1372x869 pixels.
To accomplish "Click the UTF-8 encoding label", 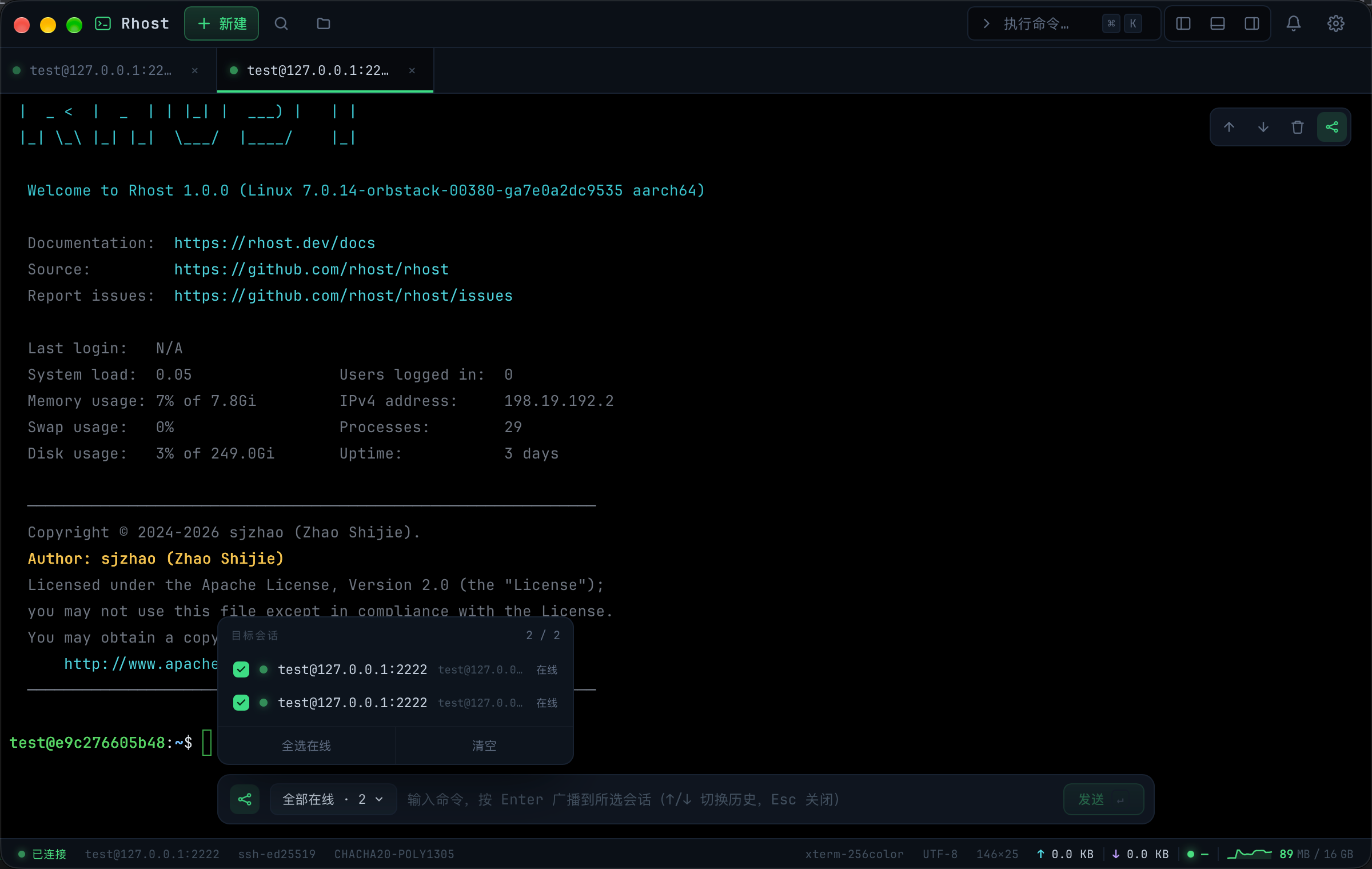I will point(940,854).
